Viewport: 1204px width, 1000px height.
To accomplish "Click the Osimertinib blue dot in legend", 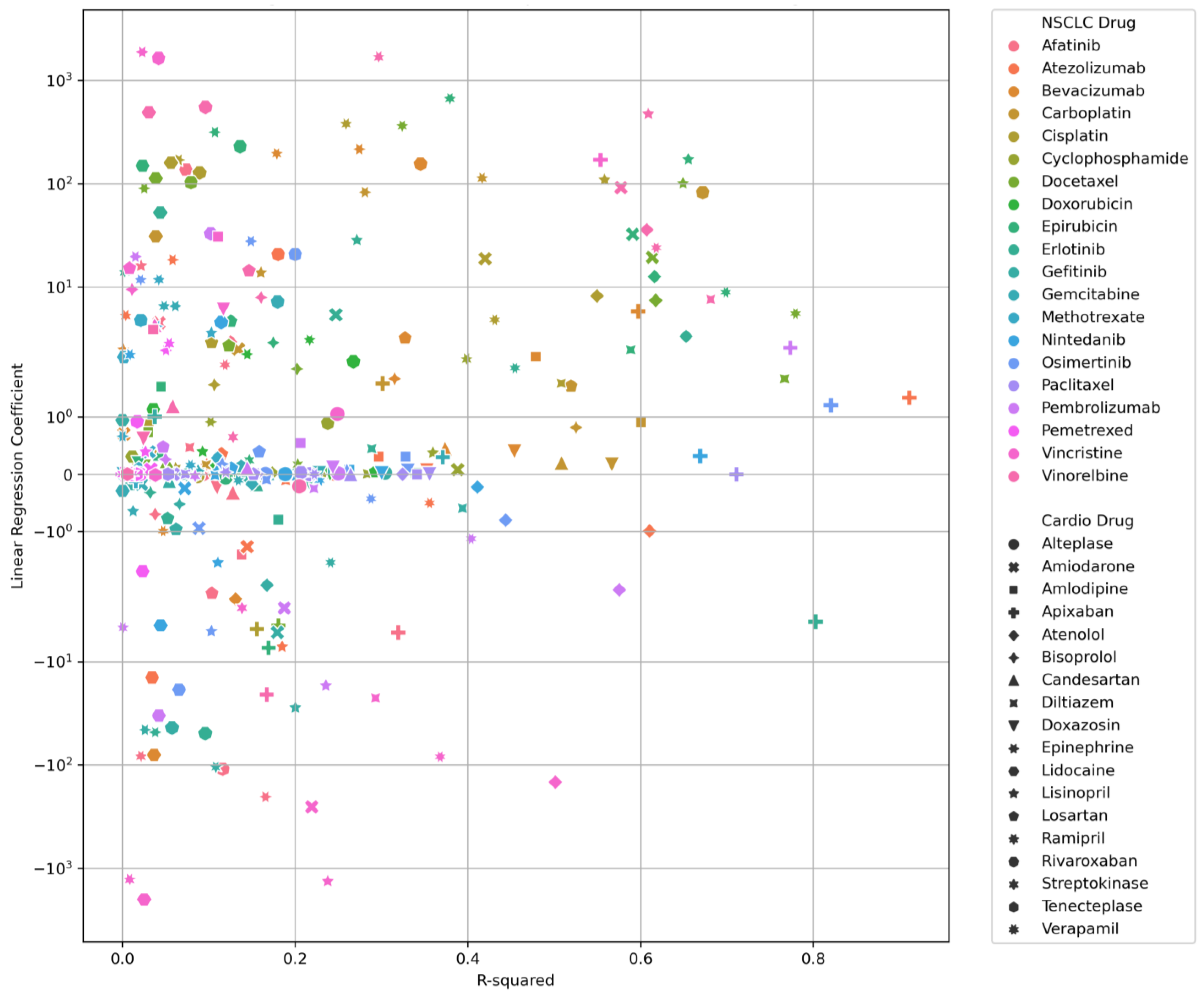I will [1013, 363].
